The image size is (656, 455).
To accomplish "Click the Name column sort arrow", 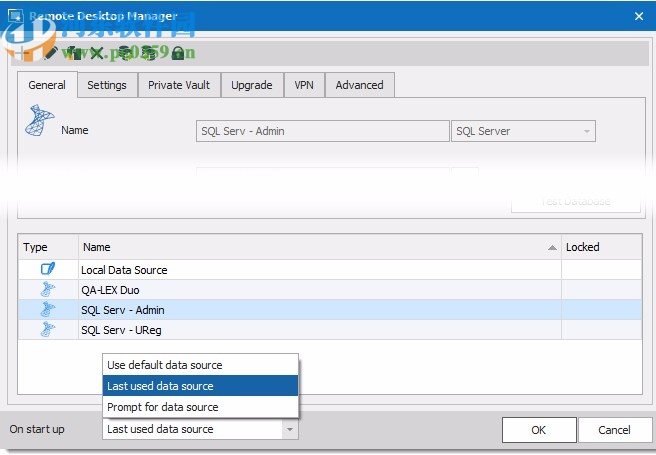I will [x=552, y=248].
